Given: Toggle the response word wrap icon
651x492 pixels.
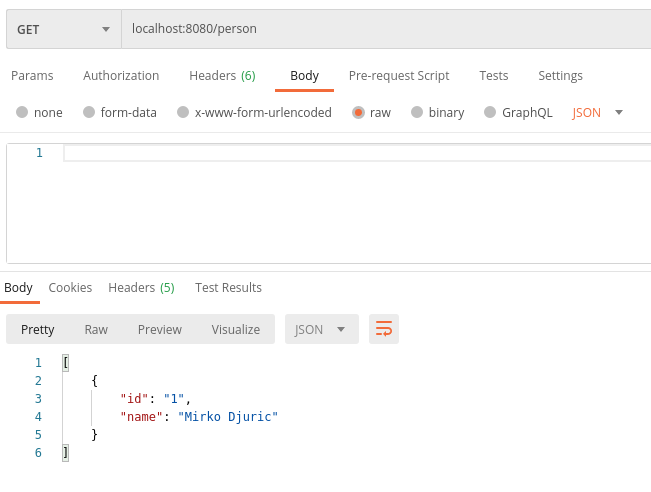Looking at the screenshot, I should [x=384, y=329].
